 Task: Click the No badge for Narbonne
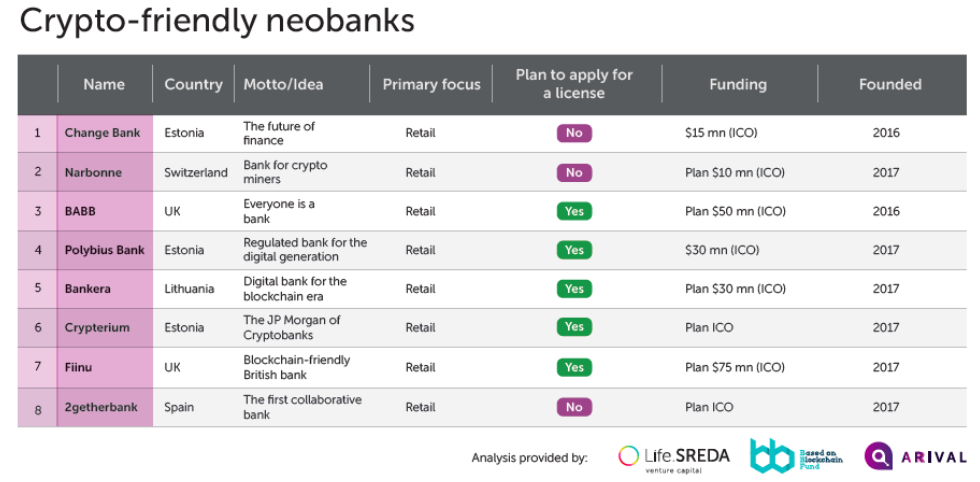click(x=574, y=172)
